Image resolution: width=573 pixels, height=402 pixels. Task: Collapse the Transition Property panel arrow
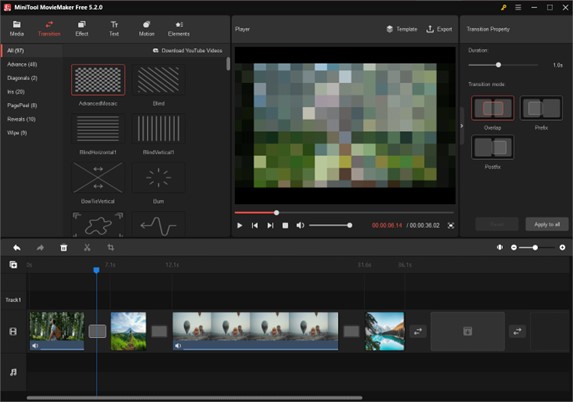click(462, 126)
